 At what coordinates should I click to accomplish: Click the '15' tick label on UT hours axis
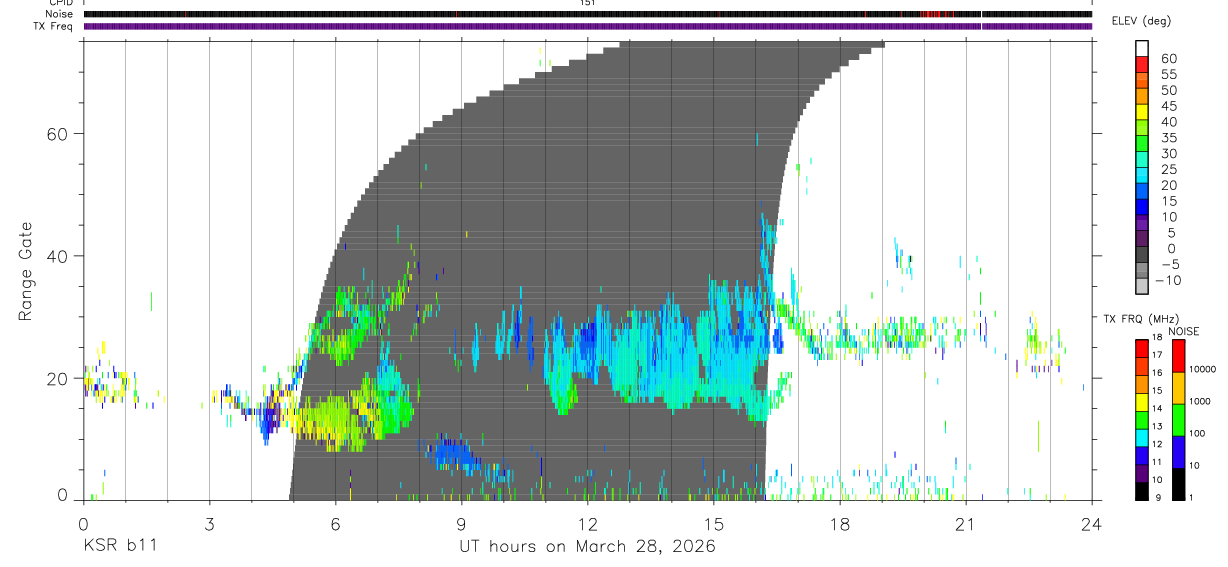pos(713,524)
